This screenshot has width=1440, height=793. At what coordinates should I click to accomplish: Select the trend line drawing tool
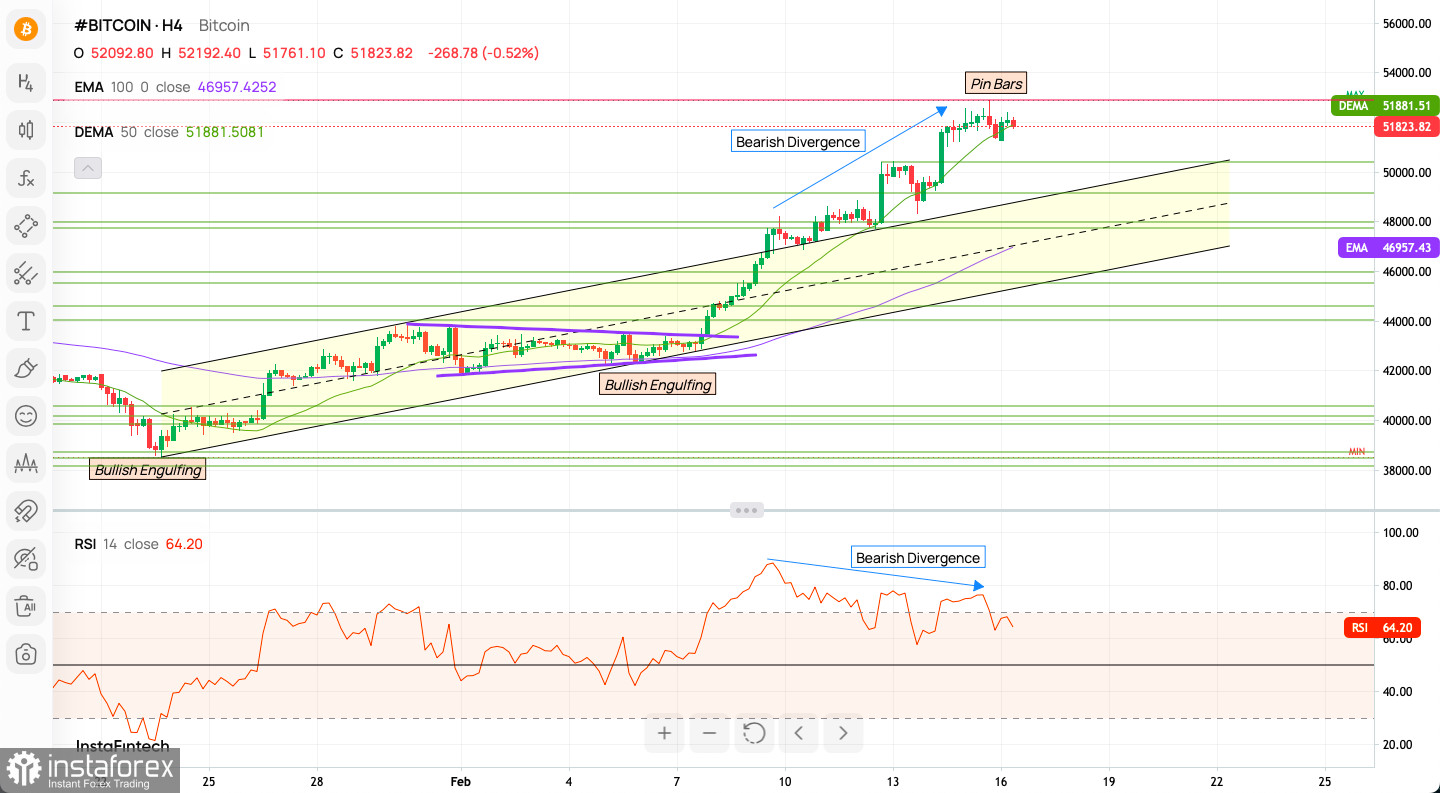tap(26, 273)
